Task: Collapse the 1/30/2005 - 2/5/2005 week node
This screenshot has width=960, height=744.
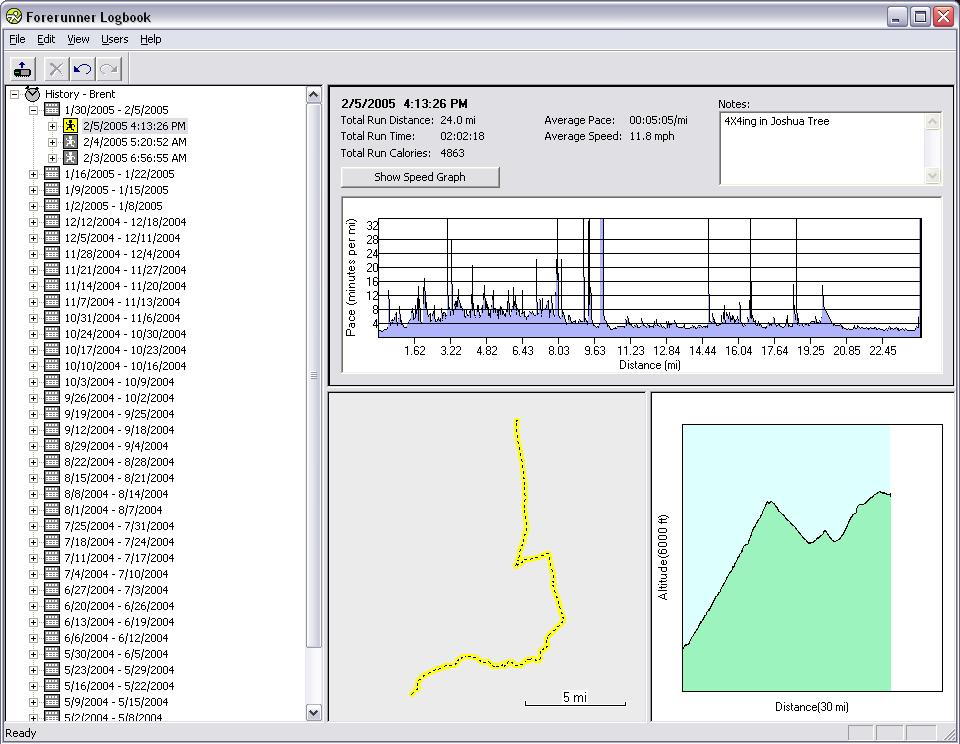Action: [34, 110]
